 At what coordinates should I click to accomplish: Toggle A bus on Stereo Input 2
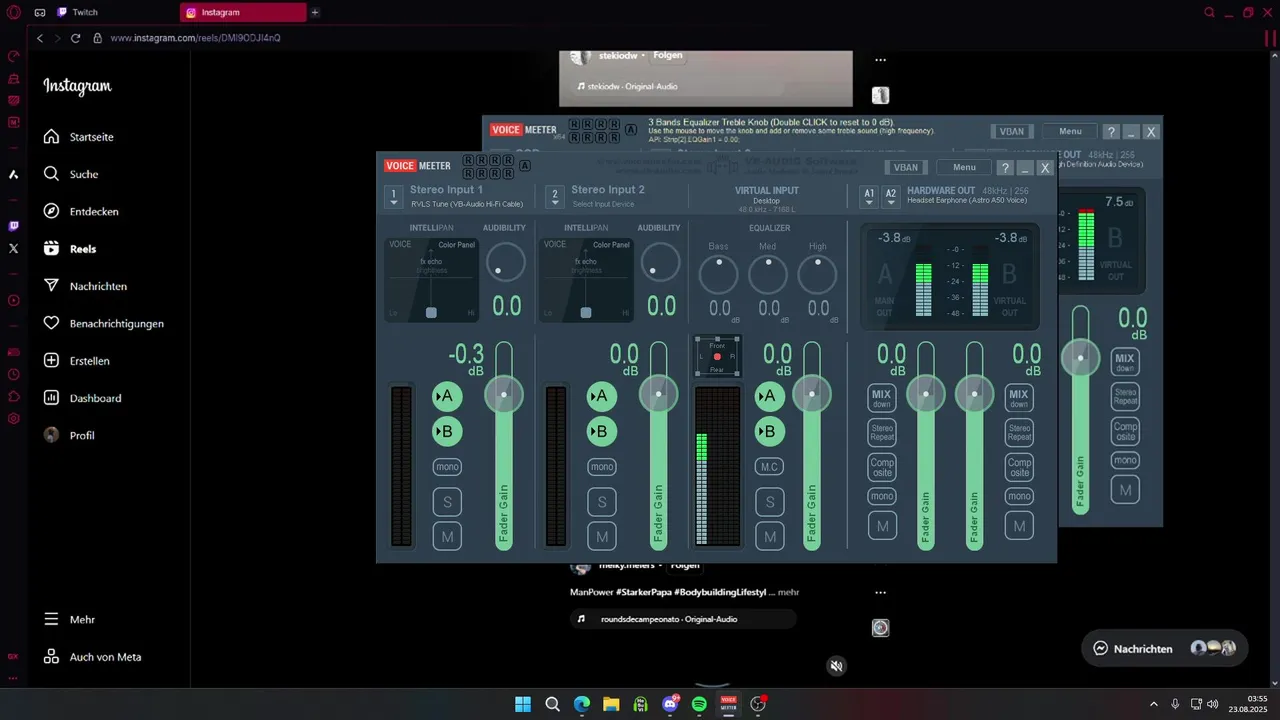click(x=602, y=396)
